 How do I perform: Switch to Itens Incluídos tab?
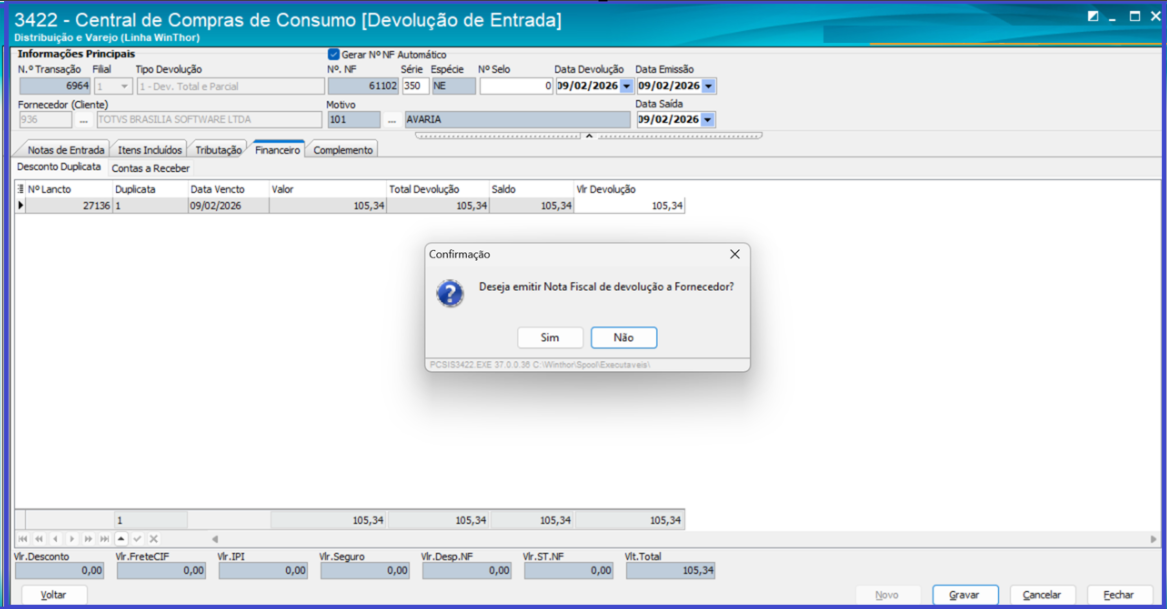coord(150,150)
